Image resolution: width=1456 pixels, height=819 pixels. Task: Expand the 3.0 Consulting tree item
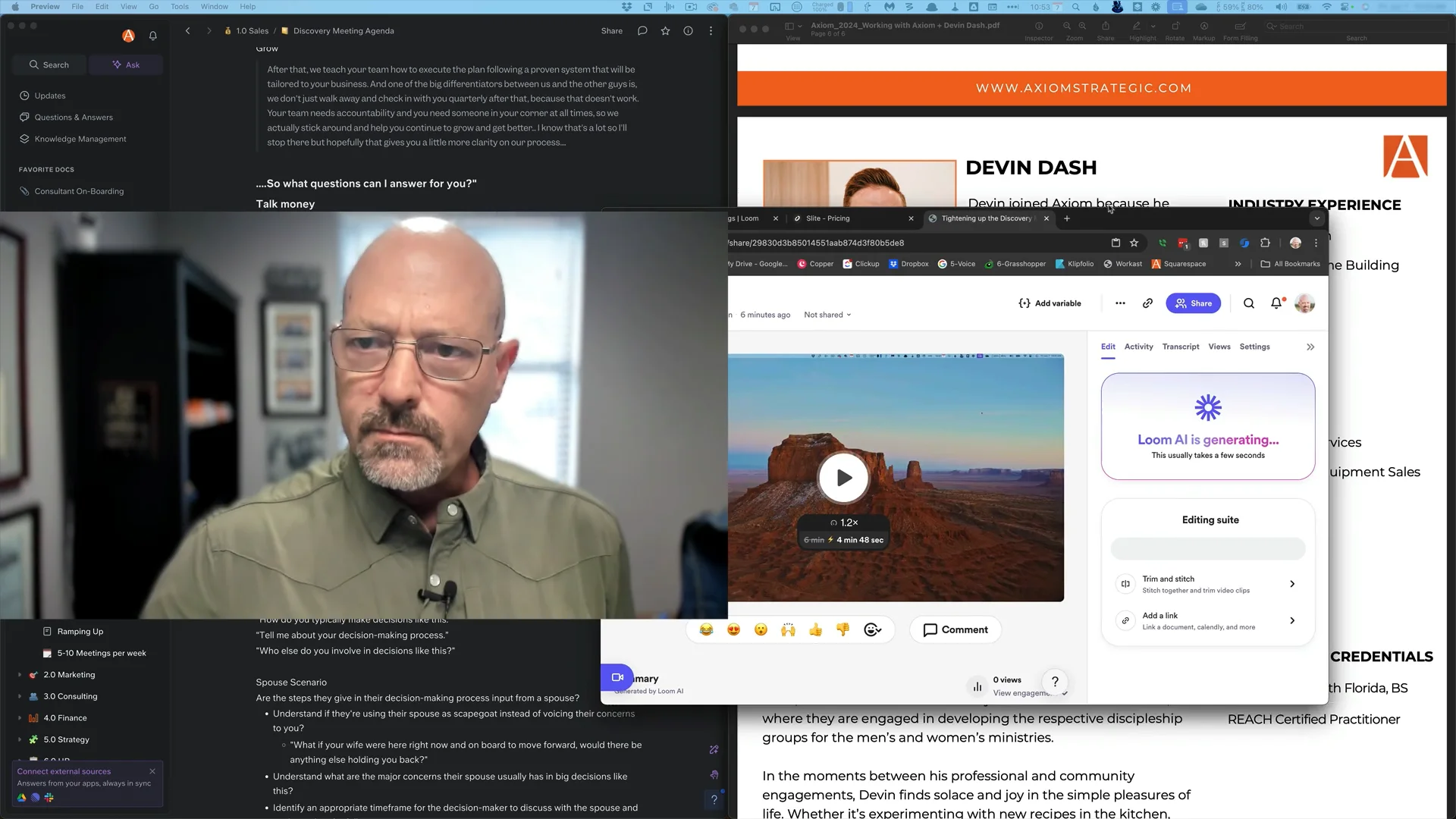tap(20, 696)
